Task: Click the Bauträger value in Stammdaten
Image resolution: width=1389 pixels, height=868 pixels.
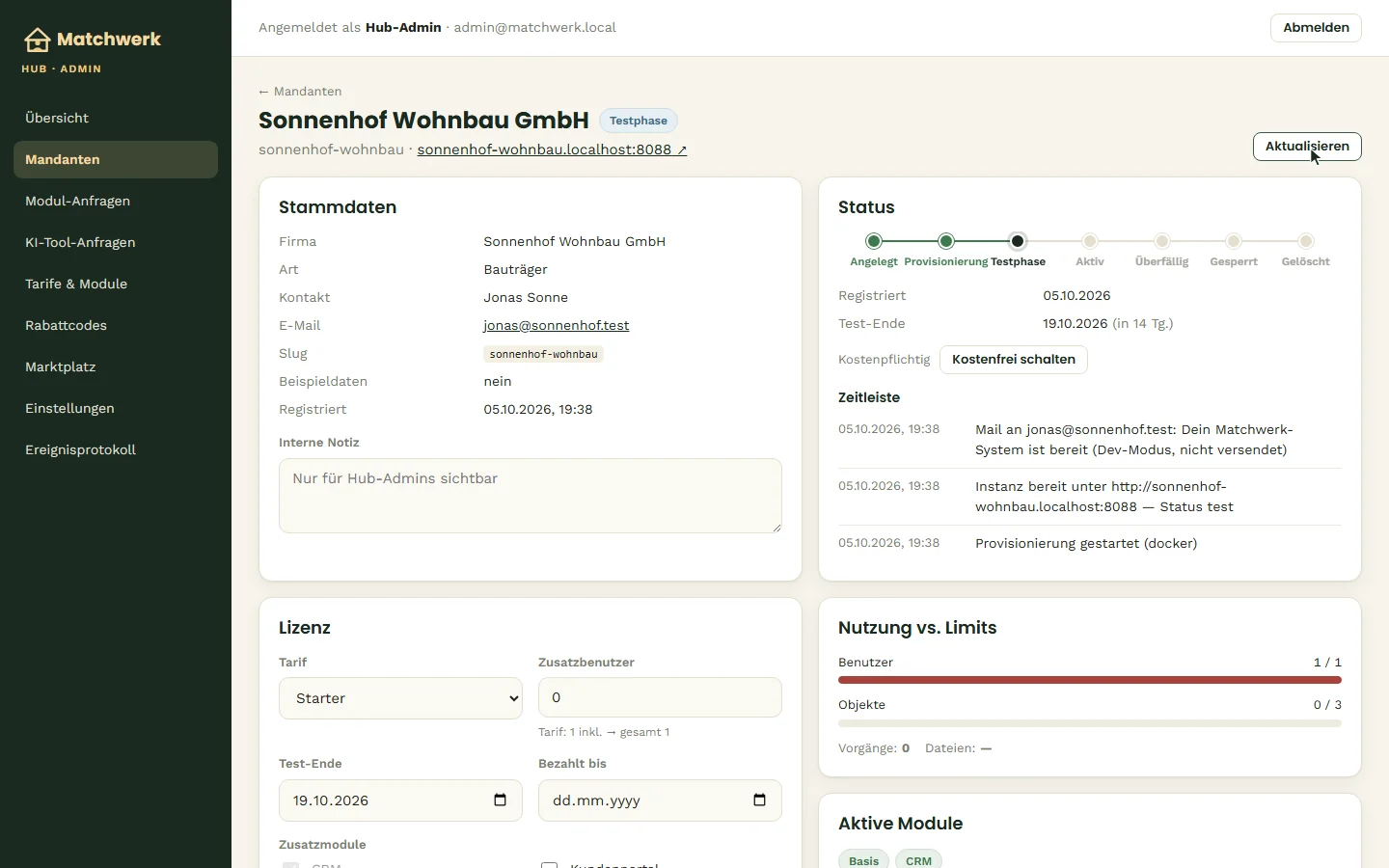Action: click(515, 270)
